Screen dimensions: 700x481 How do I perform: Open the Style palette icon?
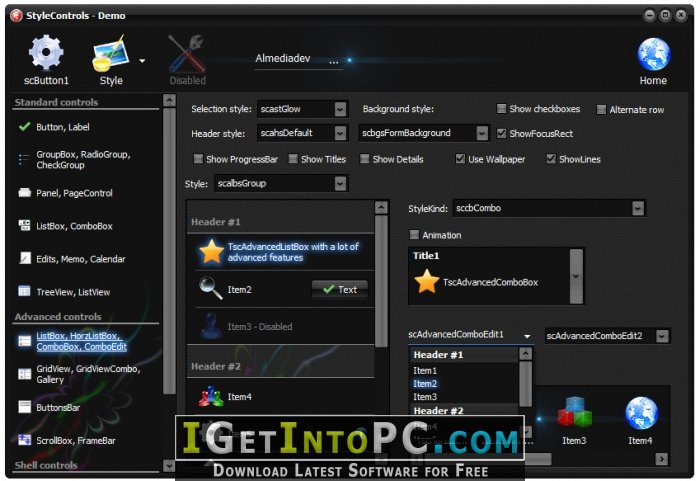point(110,54)
